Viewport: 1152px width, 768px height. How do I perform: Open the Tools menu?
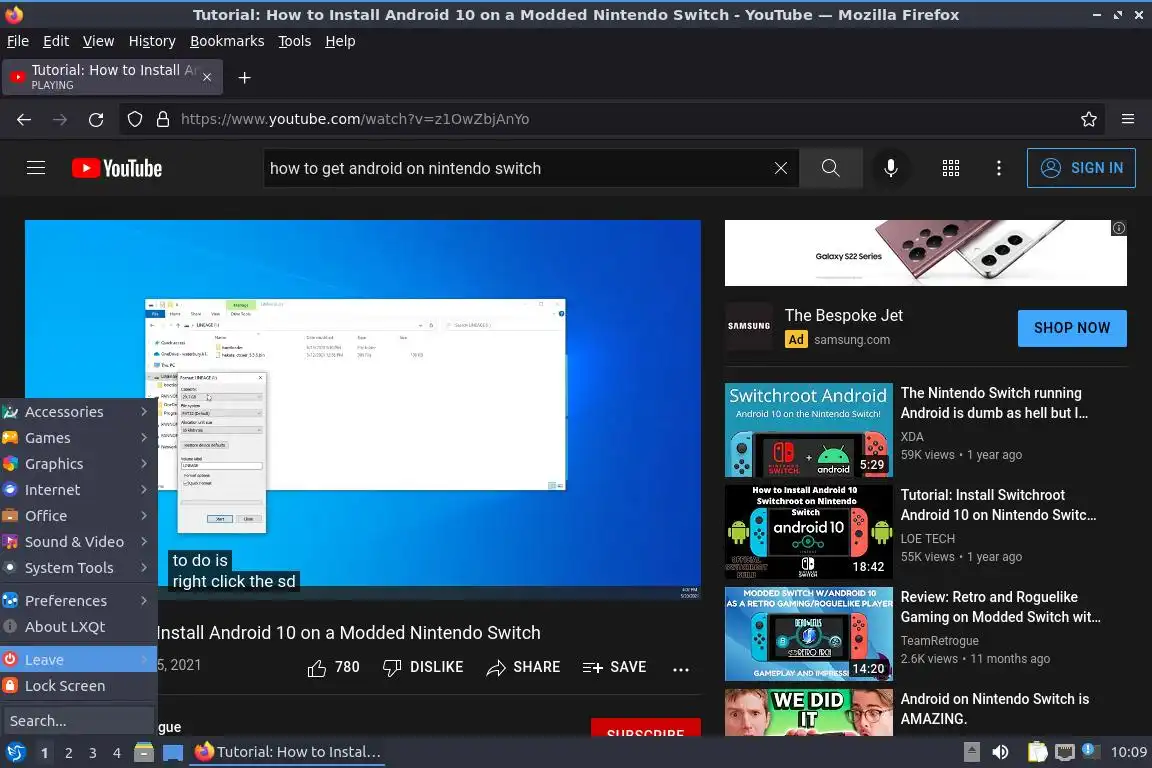click(295, 41)
